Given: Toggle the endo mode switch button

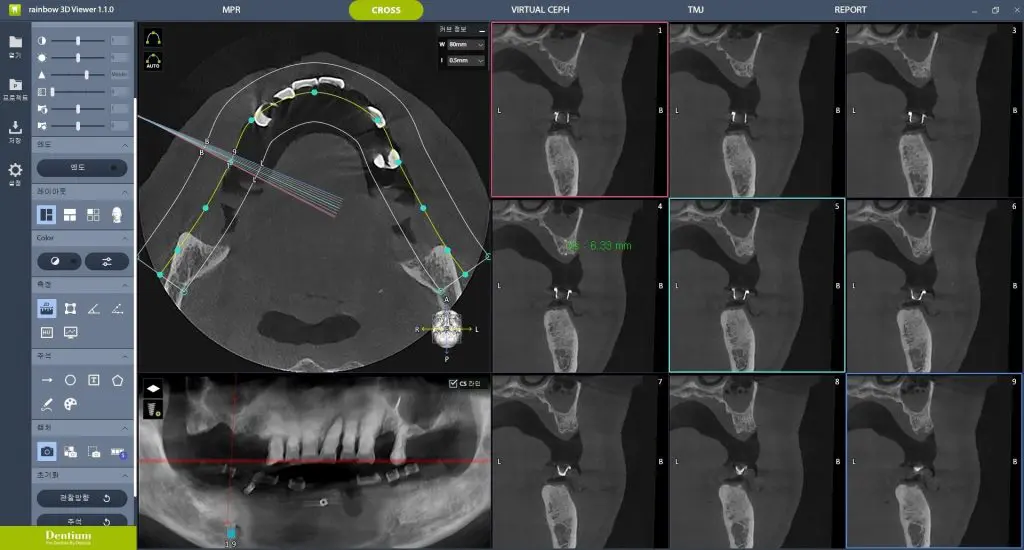Looking at the screenshot, I should 82,168.
